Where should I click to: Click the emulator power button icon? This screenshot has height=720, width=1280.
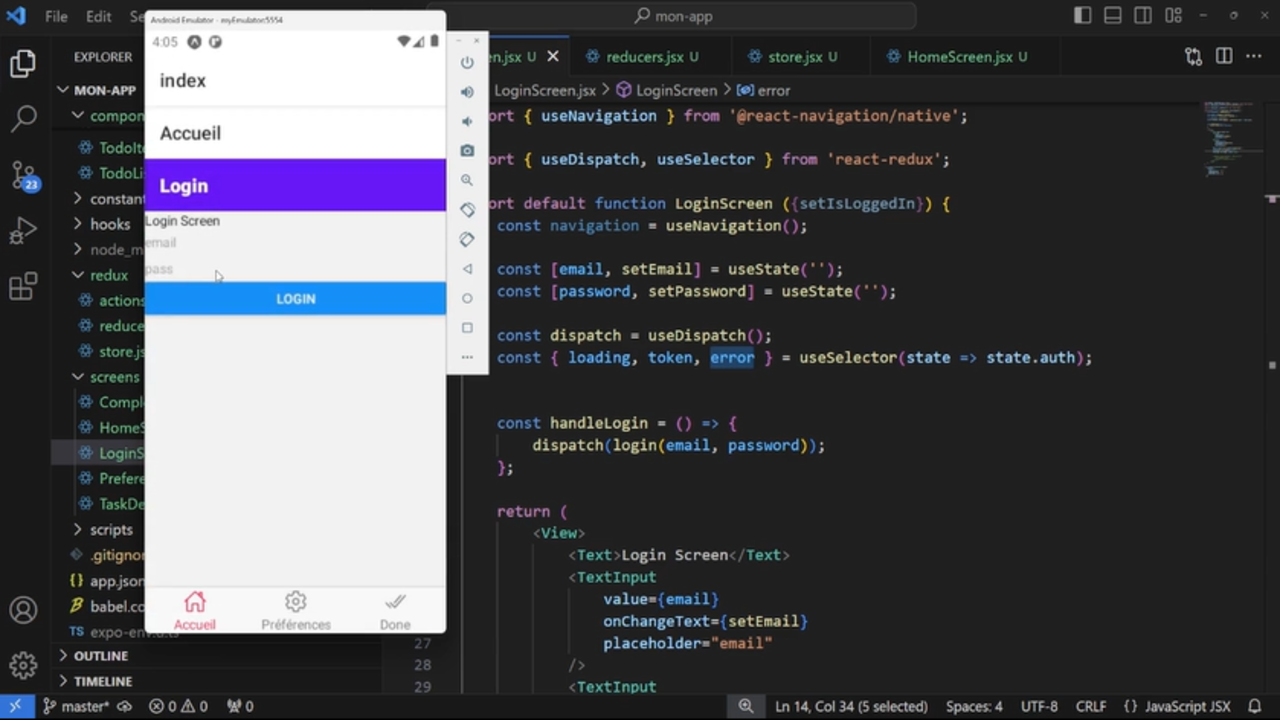pyautogui.click(x=466, y=62)
